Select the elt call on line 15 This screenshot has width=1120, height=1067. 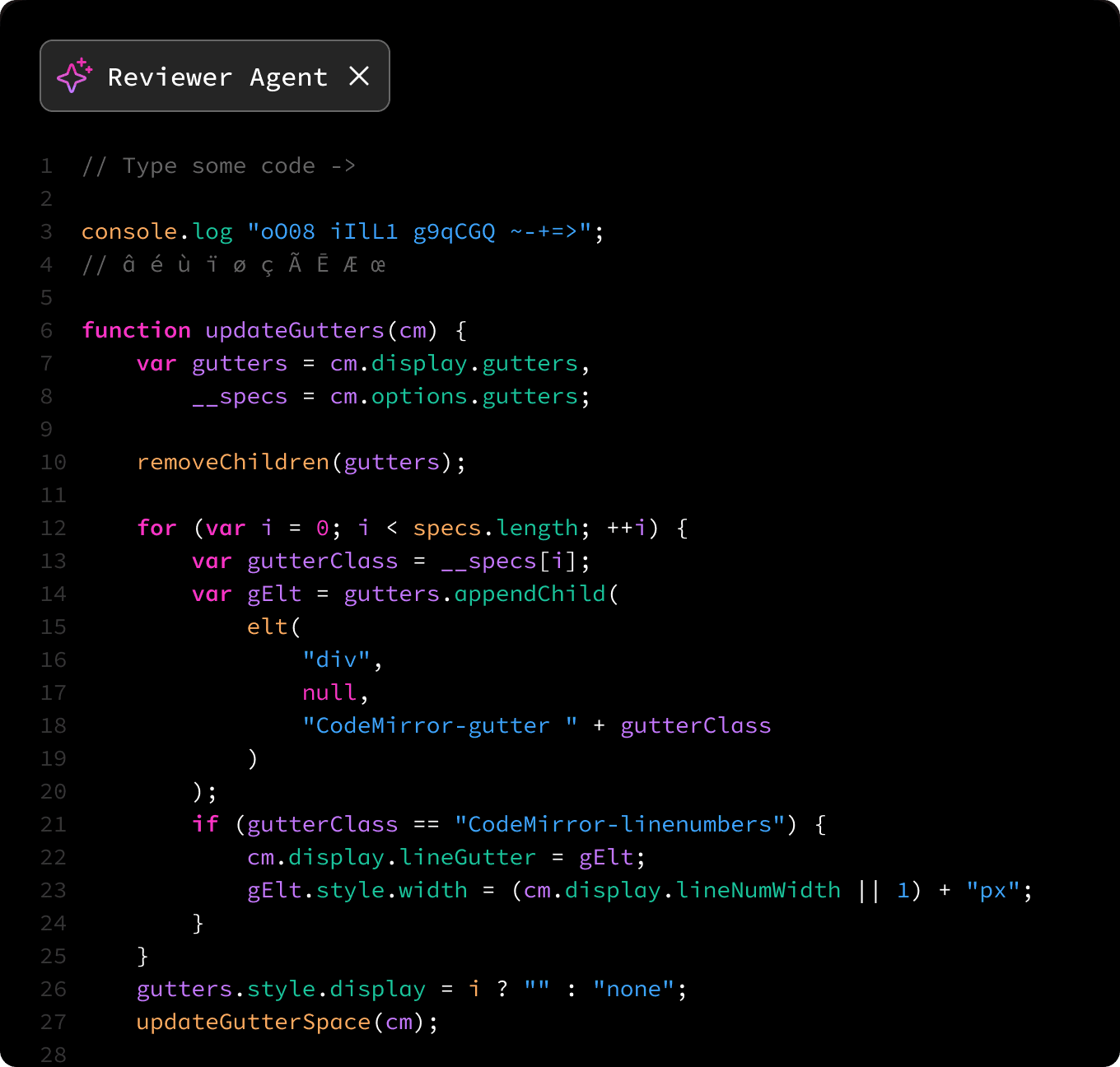(x=267, y=627)
